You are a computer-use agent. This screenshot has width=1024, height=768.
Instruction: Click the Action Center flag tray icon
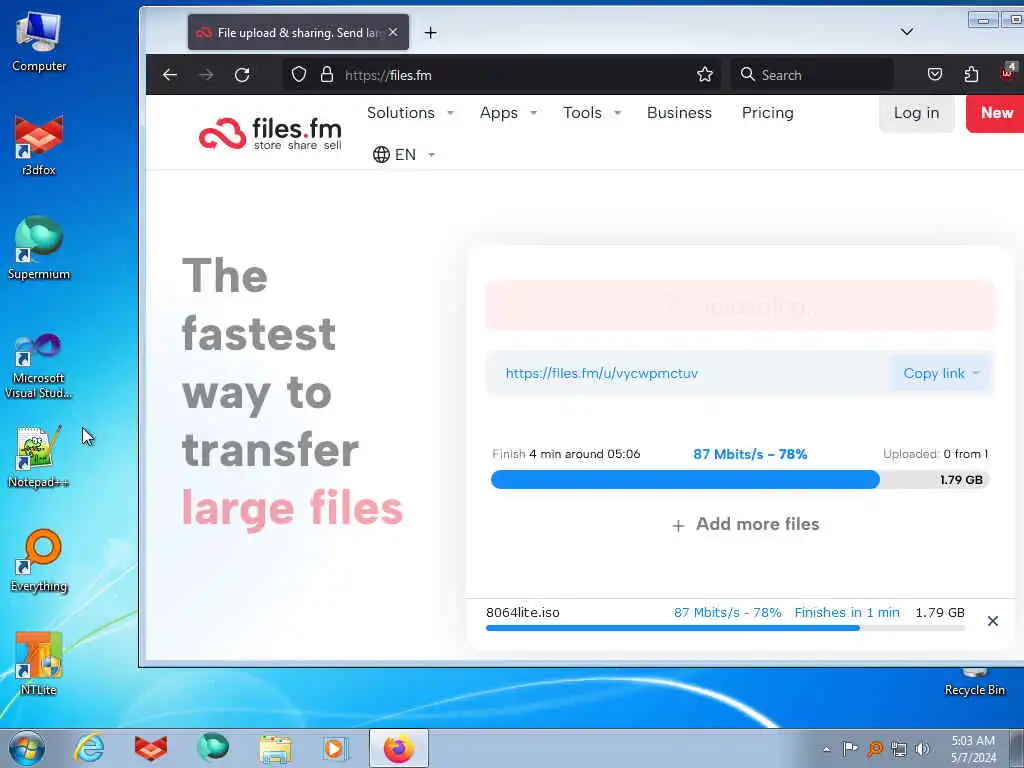pos(850,749)
